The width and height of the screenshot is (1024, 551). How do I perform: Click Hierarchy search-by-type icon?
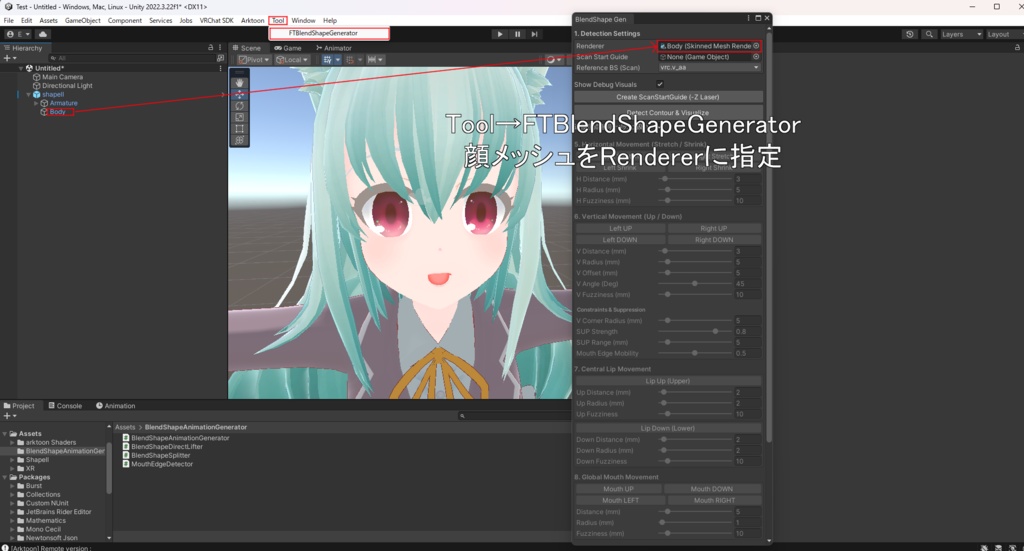point(220,58)
